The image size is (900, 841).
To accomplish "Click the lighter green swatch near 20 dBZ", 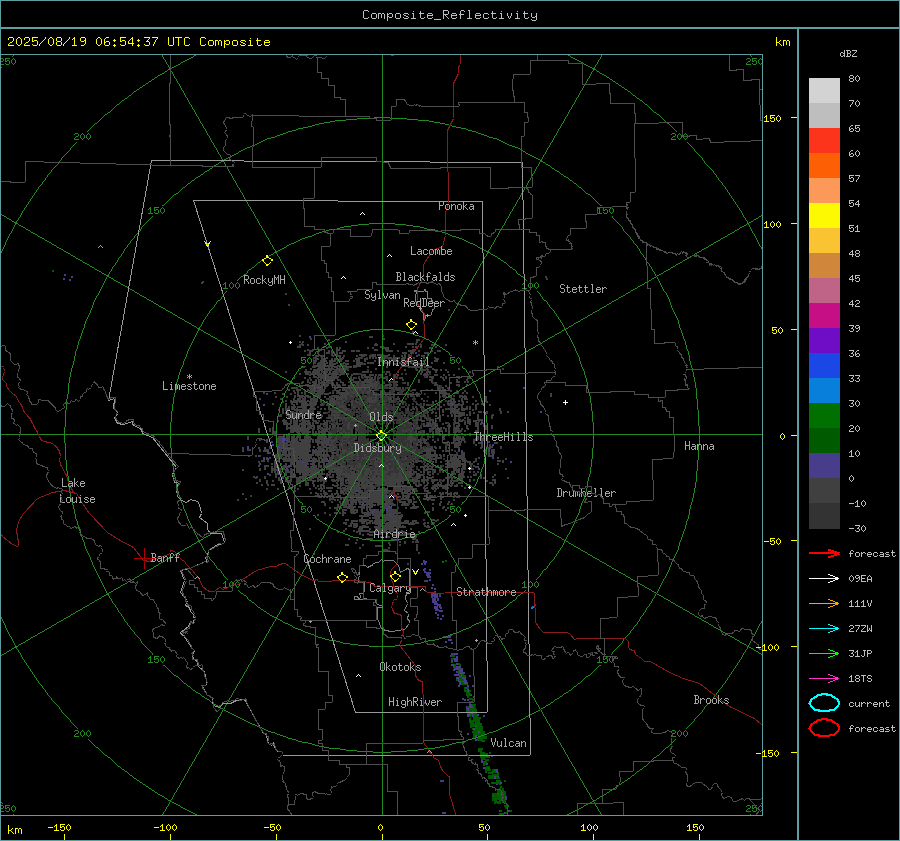I will (824, 416).
